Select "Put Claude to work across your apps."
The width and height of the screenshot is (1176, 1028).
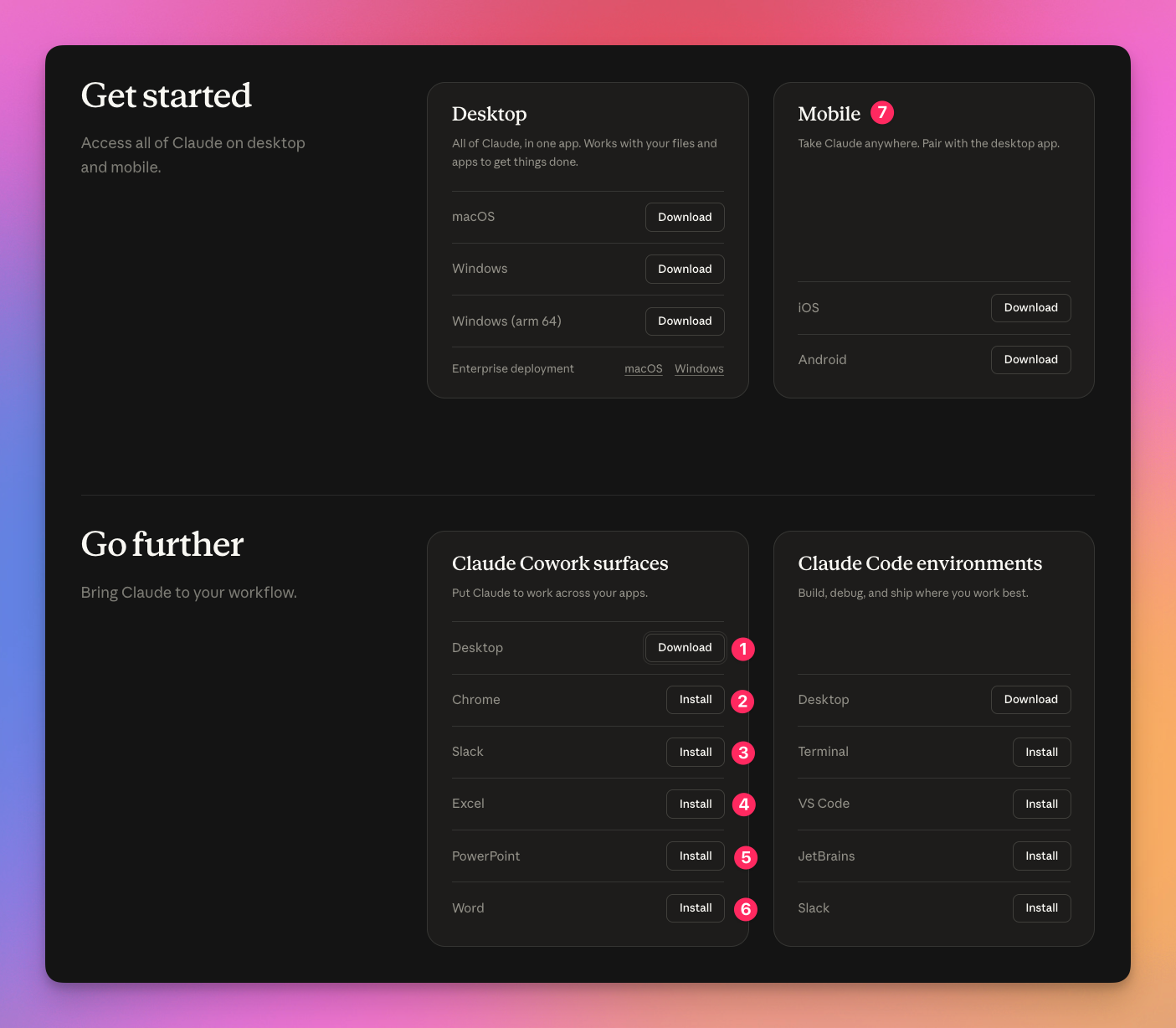pyautogui.click(x=550, y=593)
